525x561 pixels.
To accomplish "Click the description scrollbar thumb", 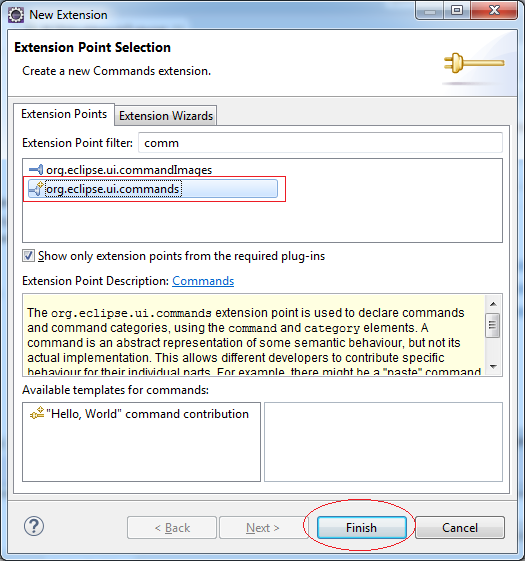I will (493, 325).
